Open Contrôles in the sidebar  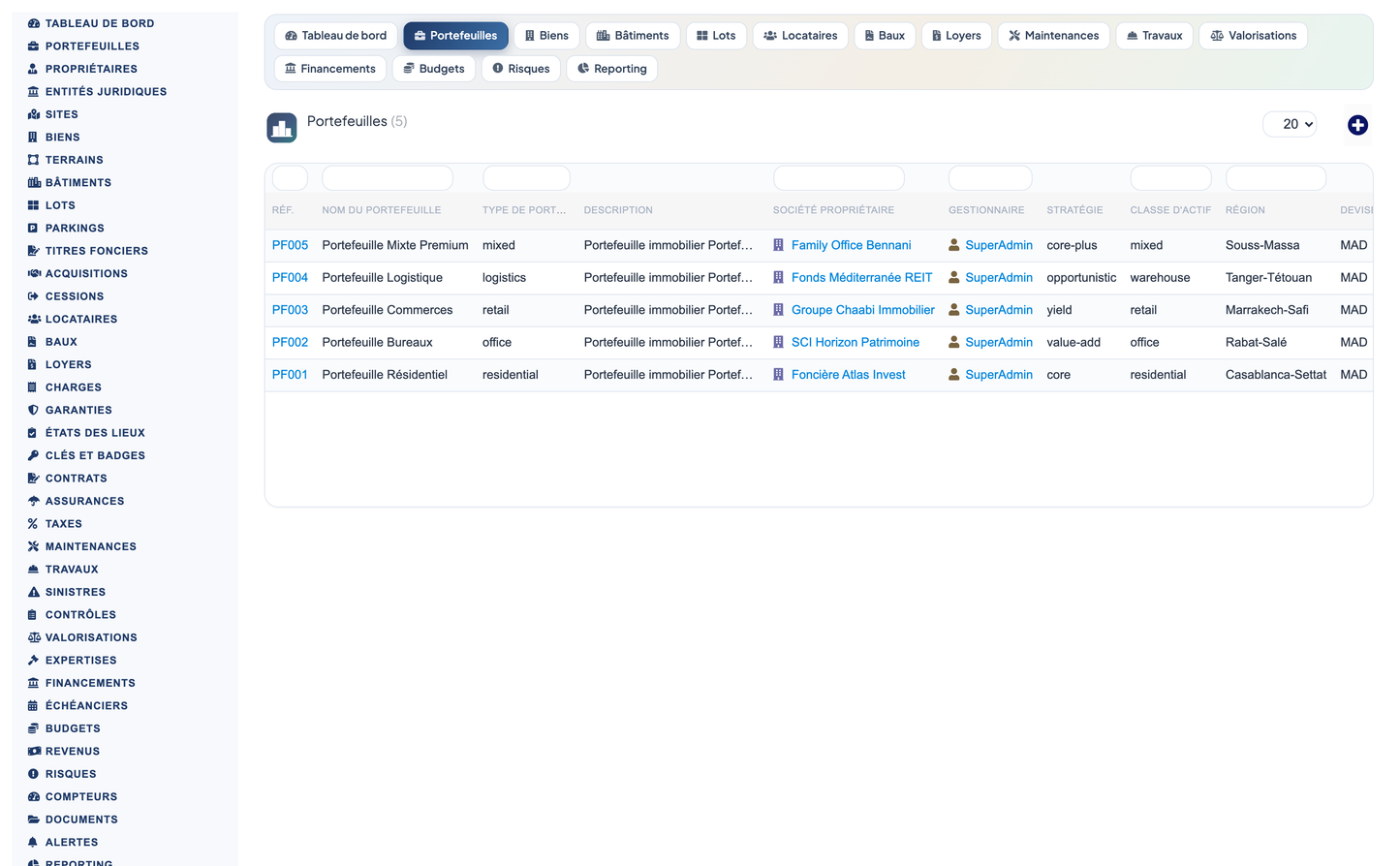(x=80, y=615)
